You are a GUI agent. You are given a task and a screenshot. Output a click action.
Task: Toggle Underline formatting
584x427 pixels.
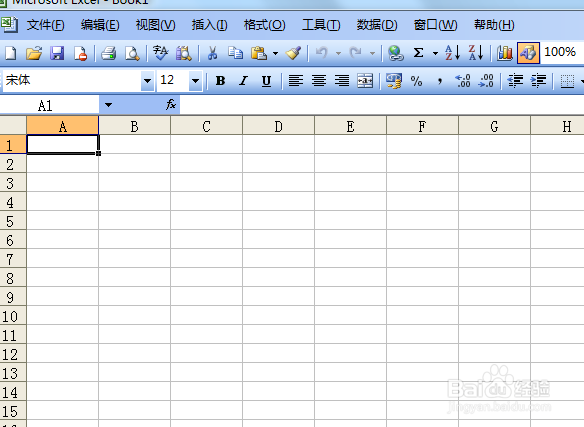coord(266,80)
